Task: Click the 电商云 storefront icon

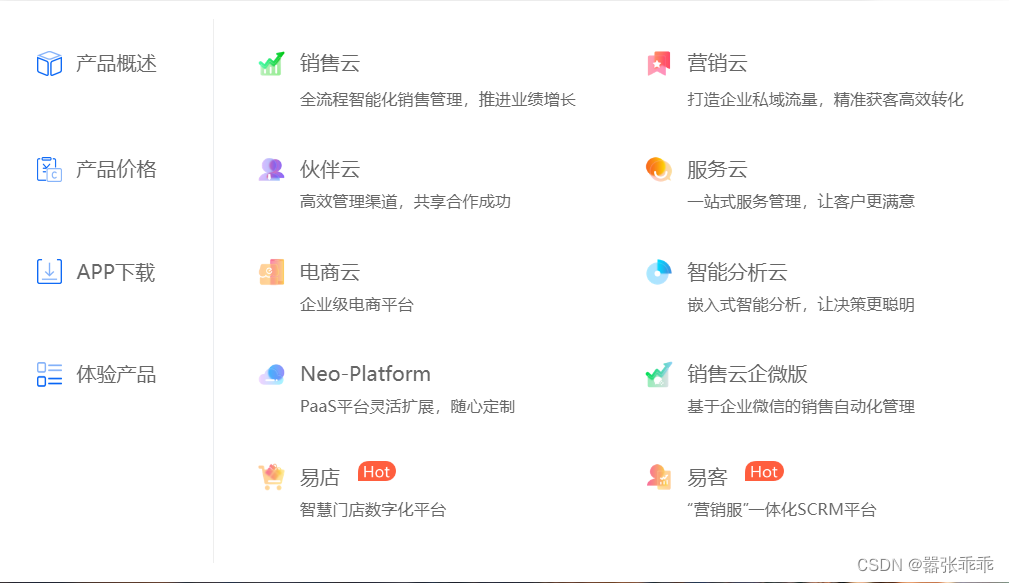Action: coord(270,270)
